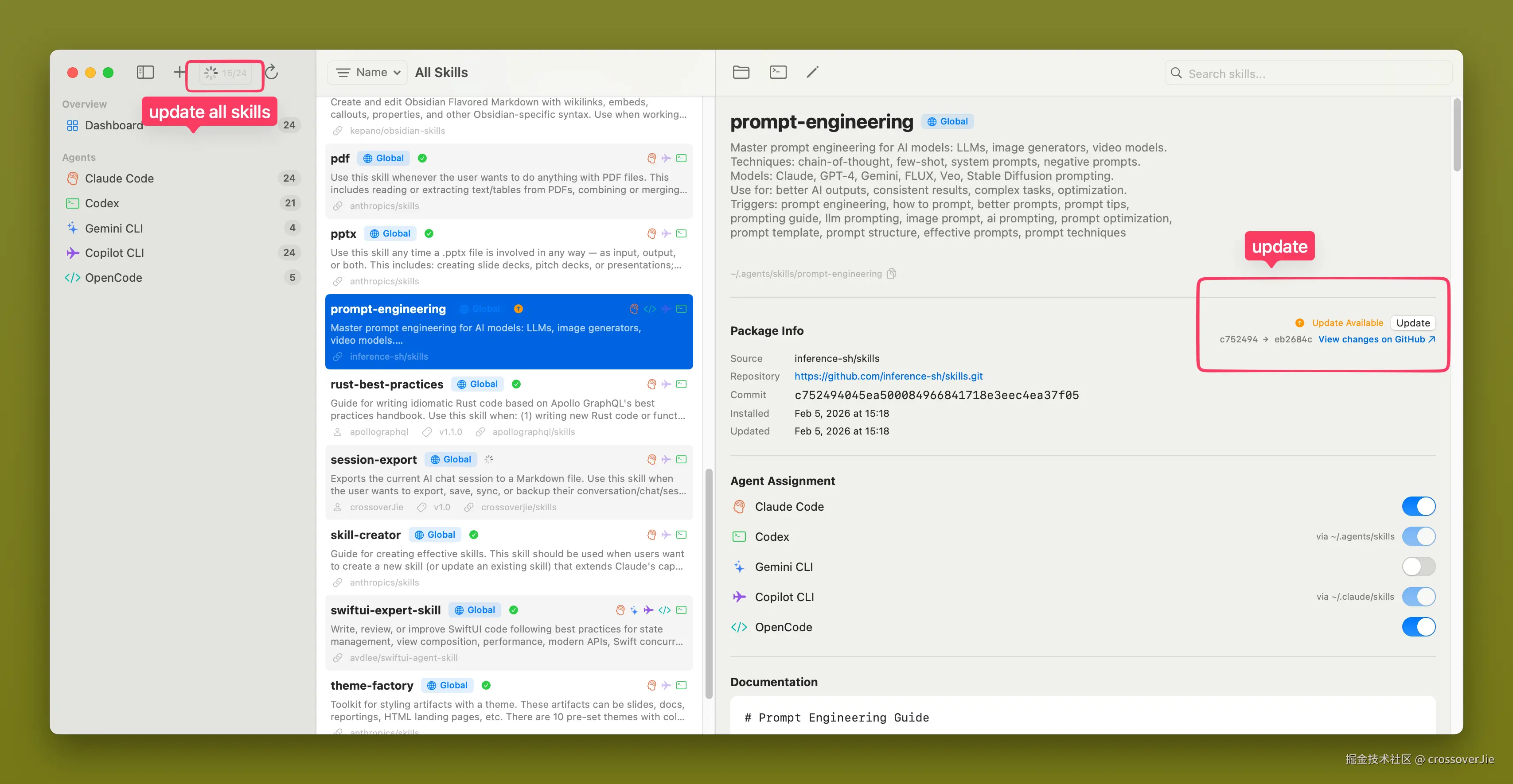This screenshot has width=1513, height=784.
Task: Copy the prompt-engineering skill path icon
Action: coord(892,273)
